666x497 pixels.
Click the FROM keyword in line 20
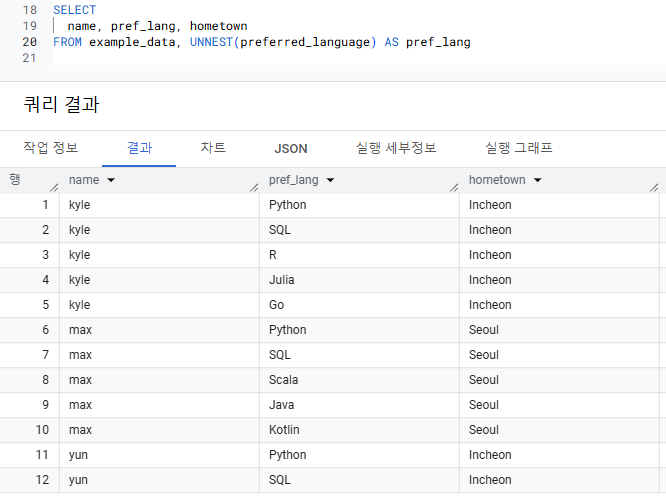pos(67,42)
